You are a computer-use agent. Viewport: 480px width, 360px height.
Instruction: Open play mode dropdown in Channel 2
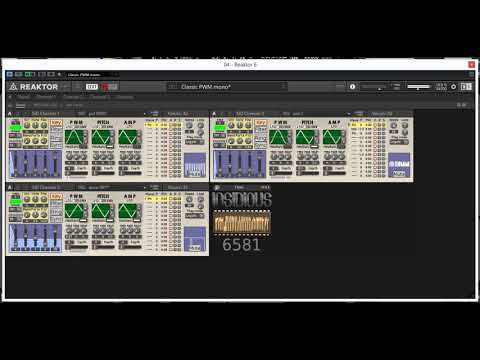pos(399,142)
